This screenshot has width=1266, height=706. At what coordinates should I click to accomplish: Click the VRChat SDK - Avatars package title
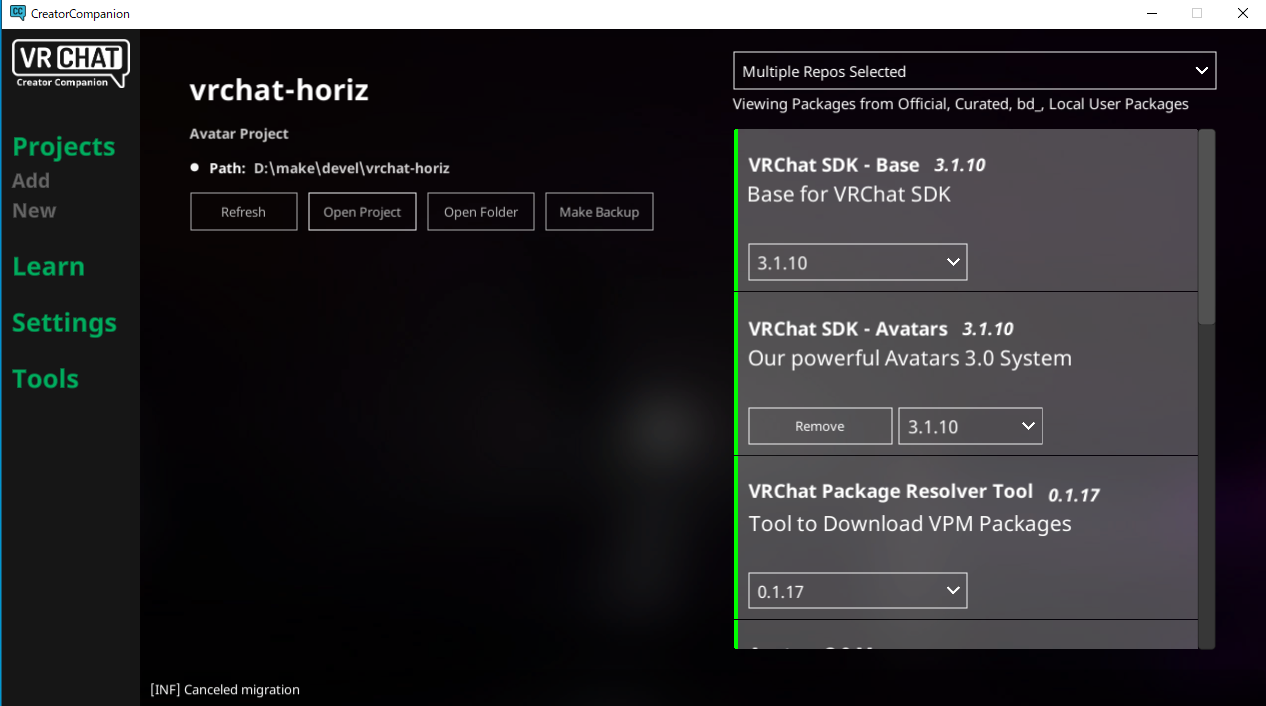[x=848, y=329]
